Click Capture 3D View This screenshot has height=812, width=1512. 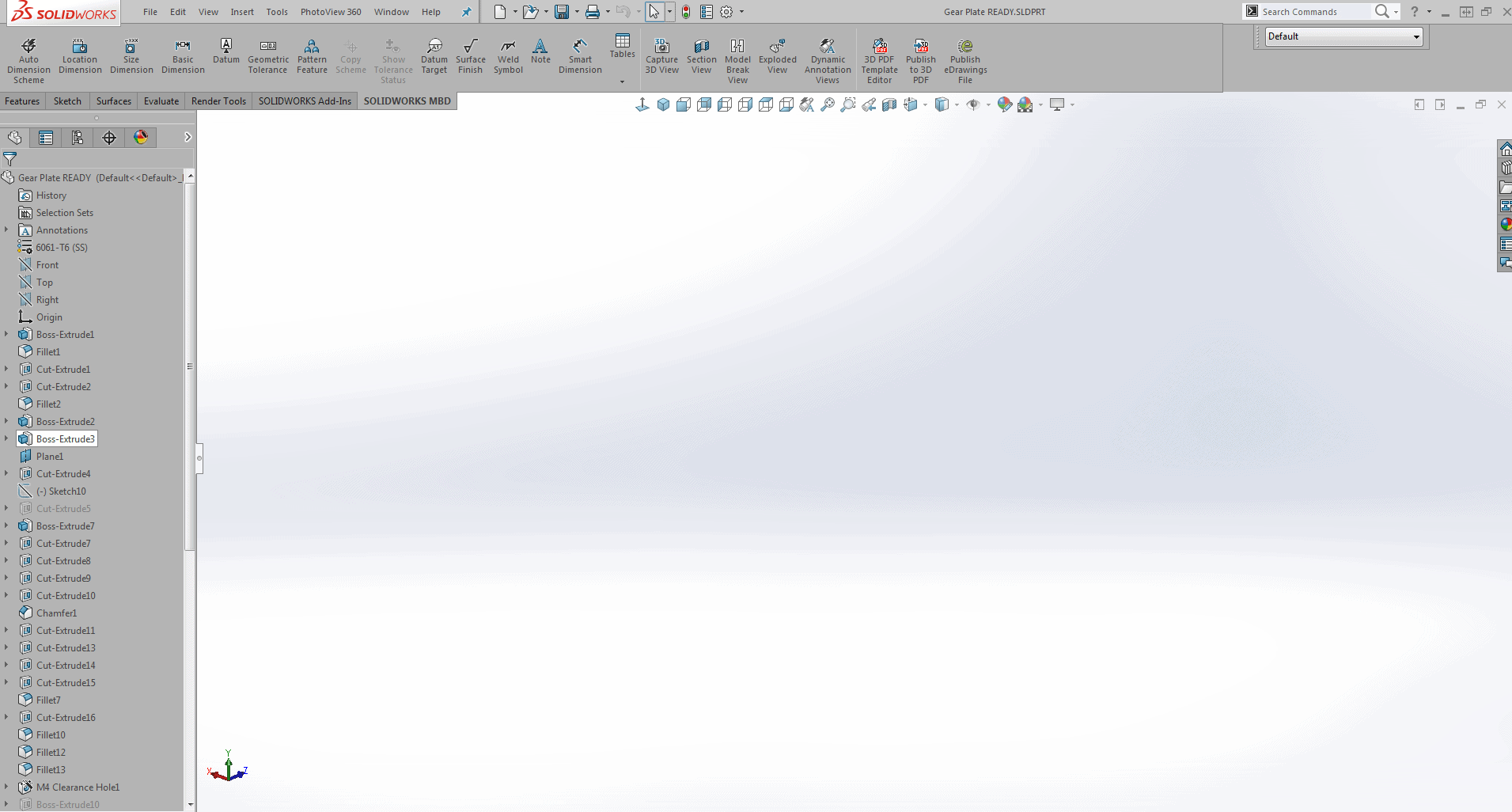click(x=661, y=55)
